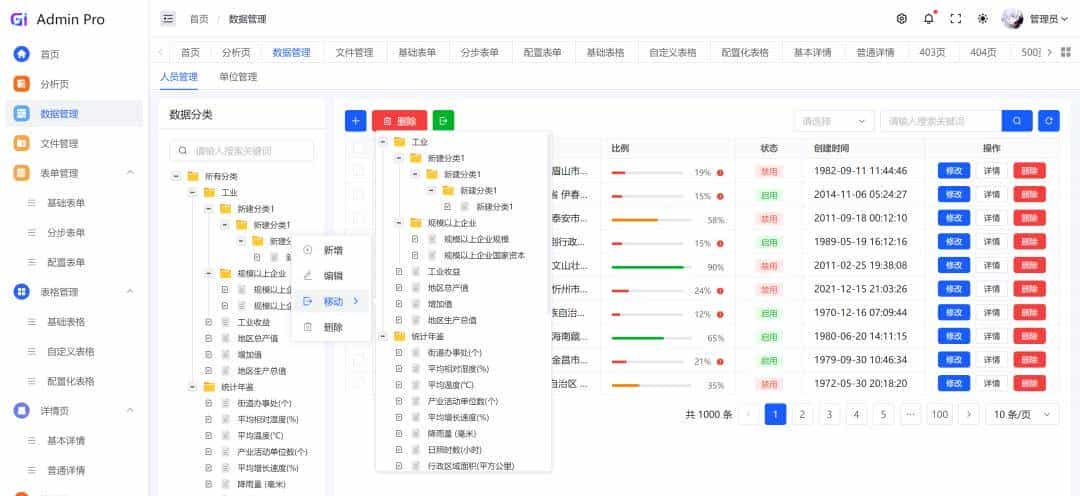Collapse the 详情页 sidebar group chevron

pyautogui.click(x=129, y=411)
